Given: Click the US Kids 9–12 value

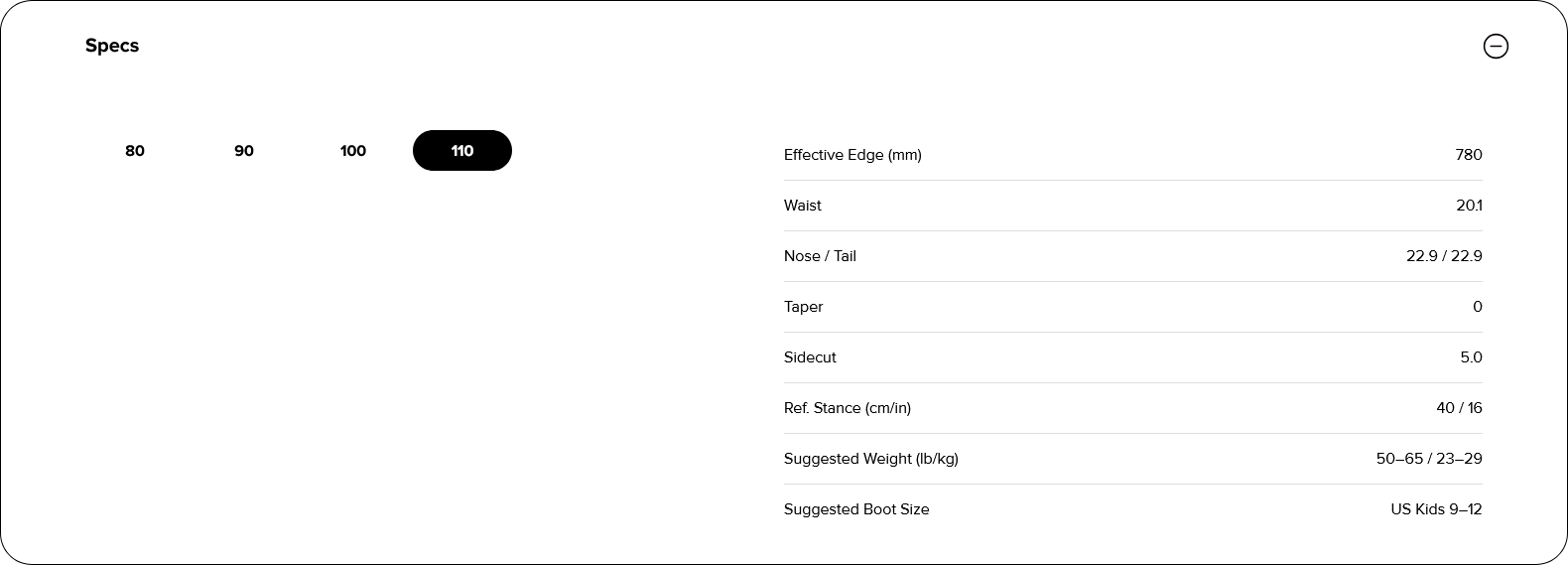Looking at the screenshot, I should coord(1436,509).
